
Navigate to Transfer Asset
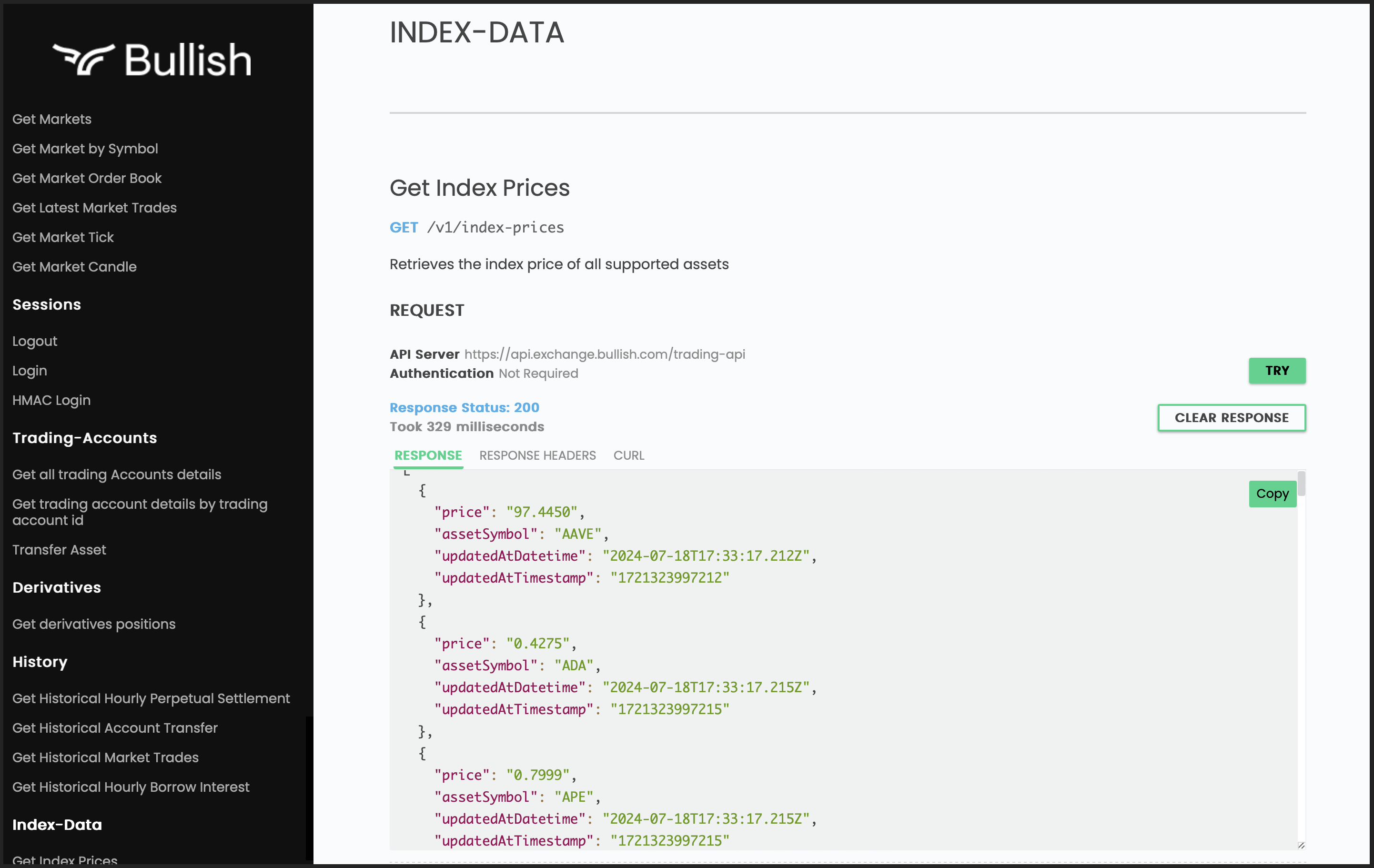[x=60, y=550]
